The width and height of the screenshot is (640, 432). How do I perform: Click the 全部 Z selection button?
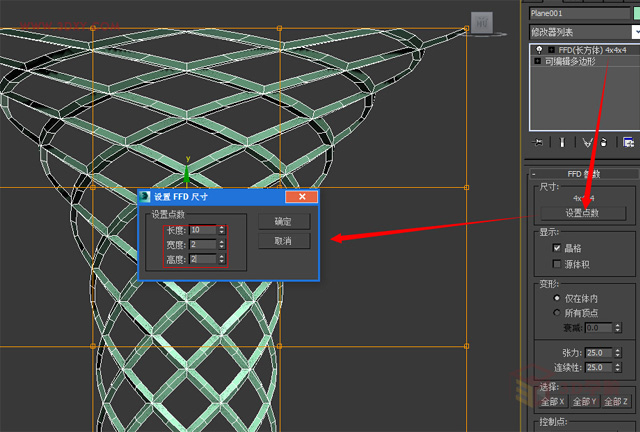pyautogui.click(x=616, y=402)
